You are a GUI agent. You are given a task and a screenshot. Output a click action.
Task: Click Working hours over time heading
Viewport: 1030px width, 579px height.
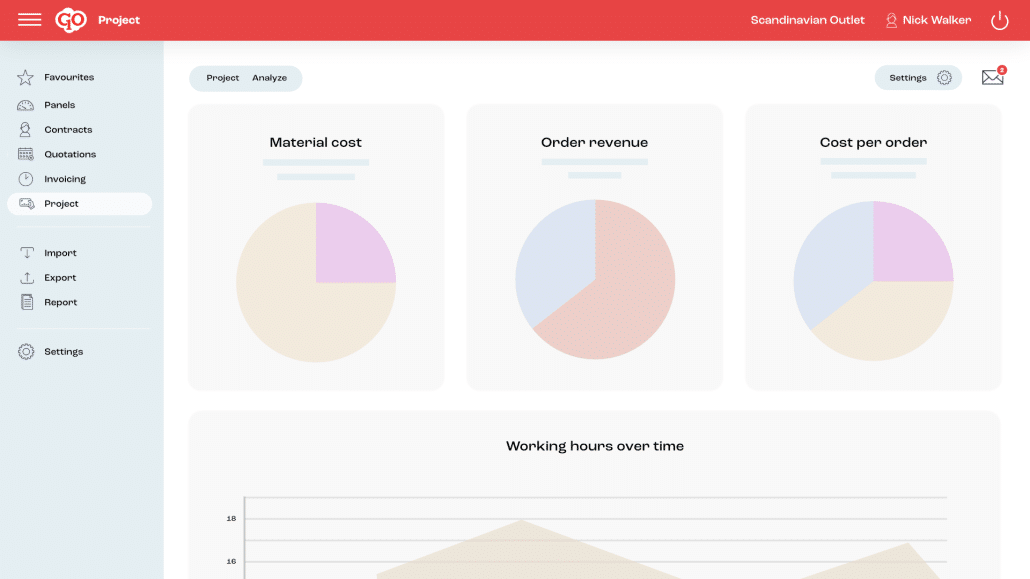pyautogui.click(x=594, y=446)
